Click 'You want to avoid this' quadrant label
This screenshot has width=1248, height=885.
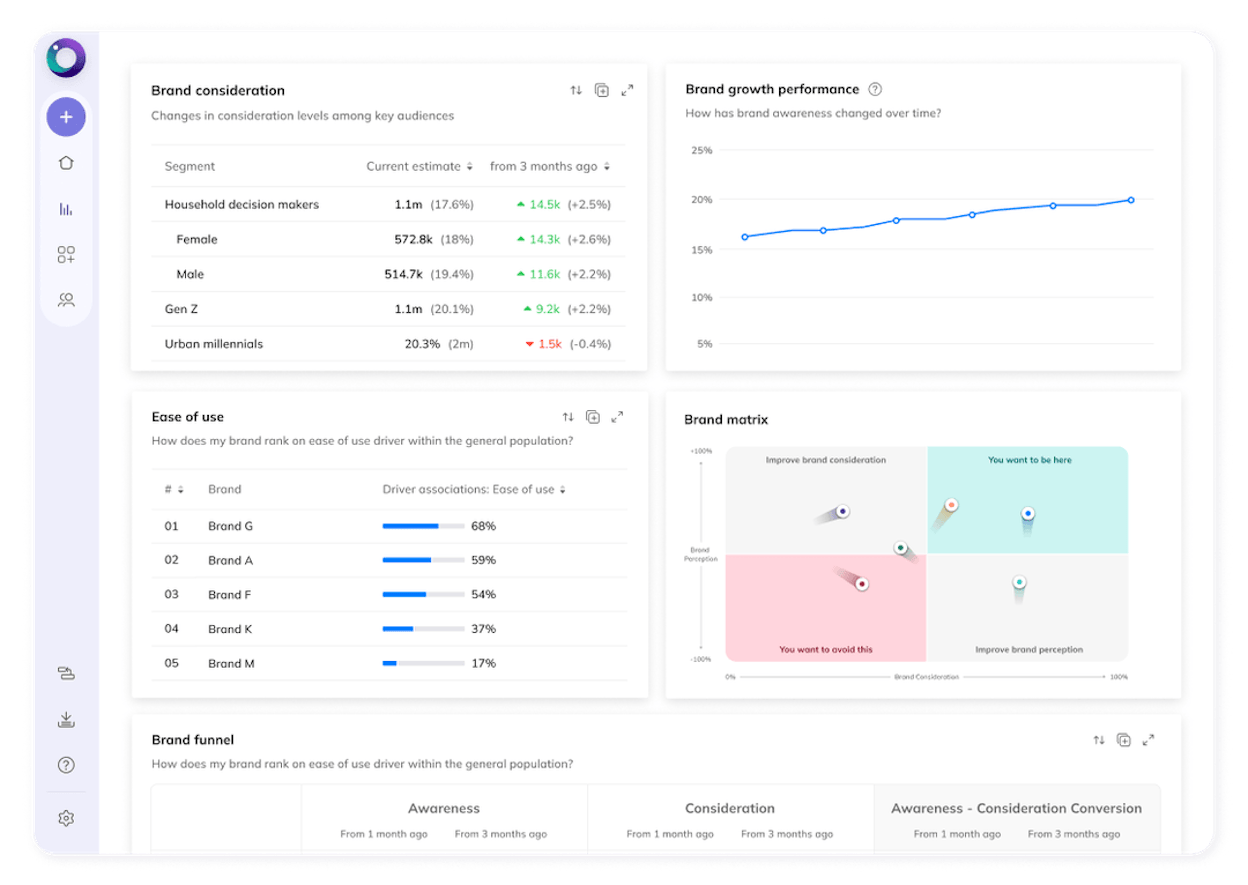pos(826,649)
